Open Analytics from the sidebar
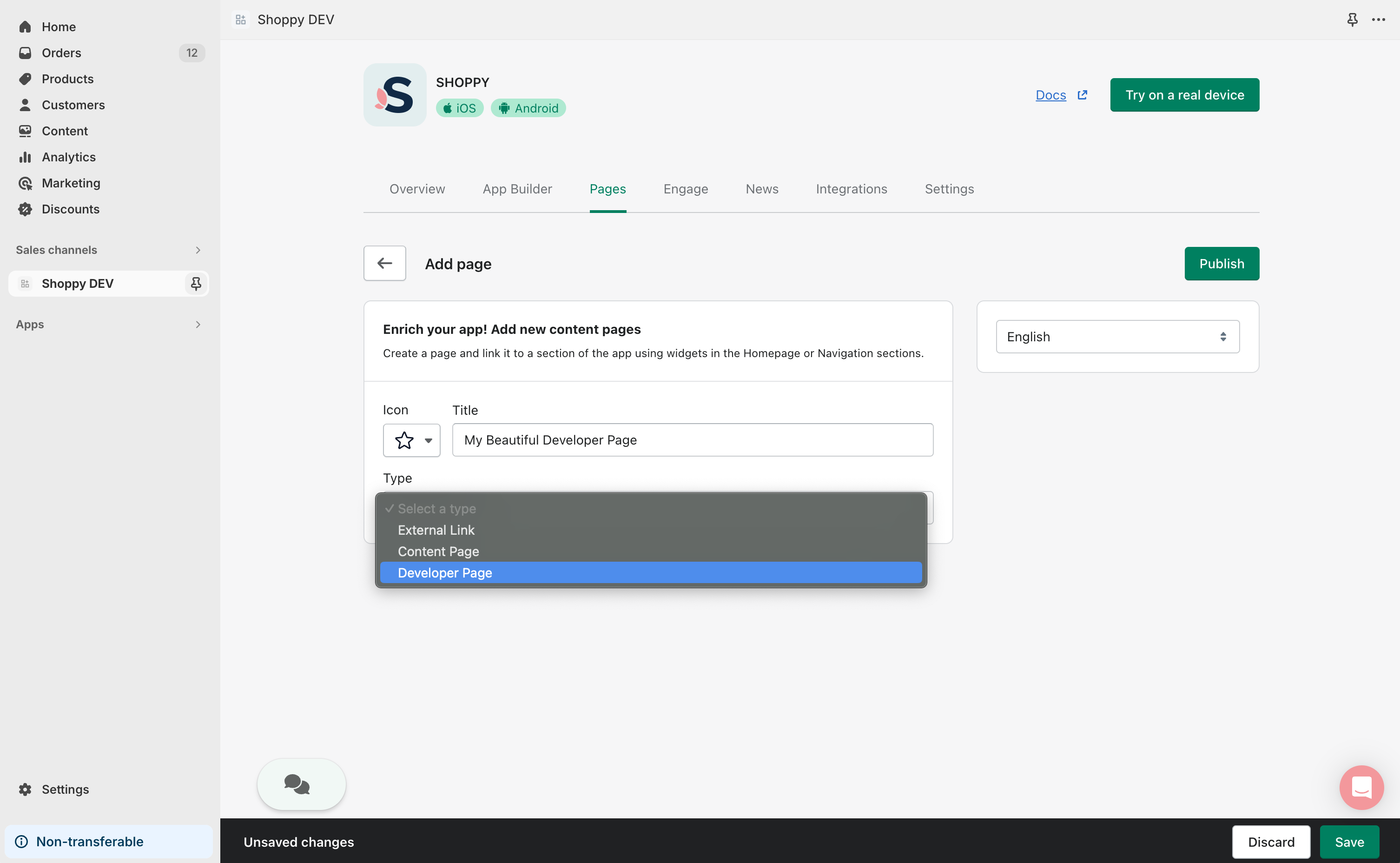The image size is (1400, 863). pyautogui.click(x=68, y=157)
